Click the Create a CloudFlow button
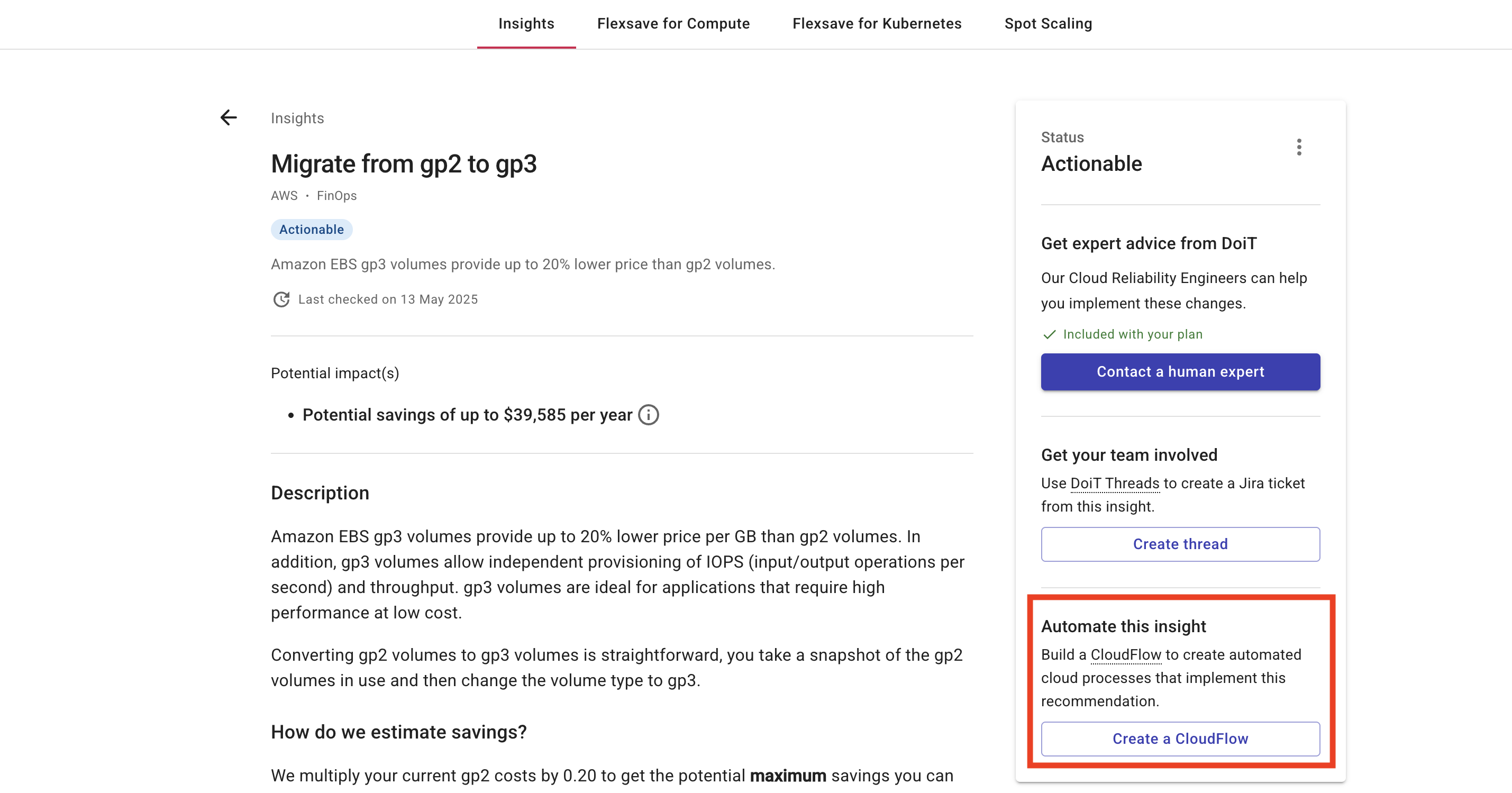Image resolution: width=1512 pixels, height=793 pixels. (x=1180, y=739)
